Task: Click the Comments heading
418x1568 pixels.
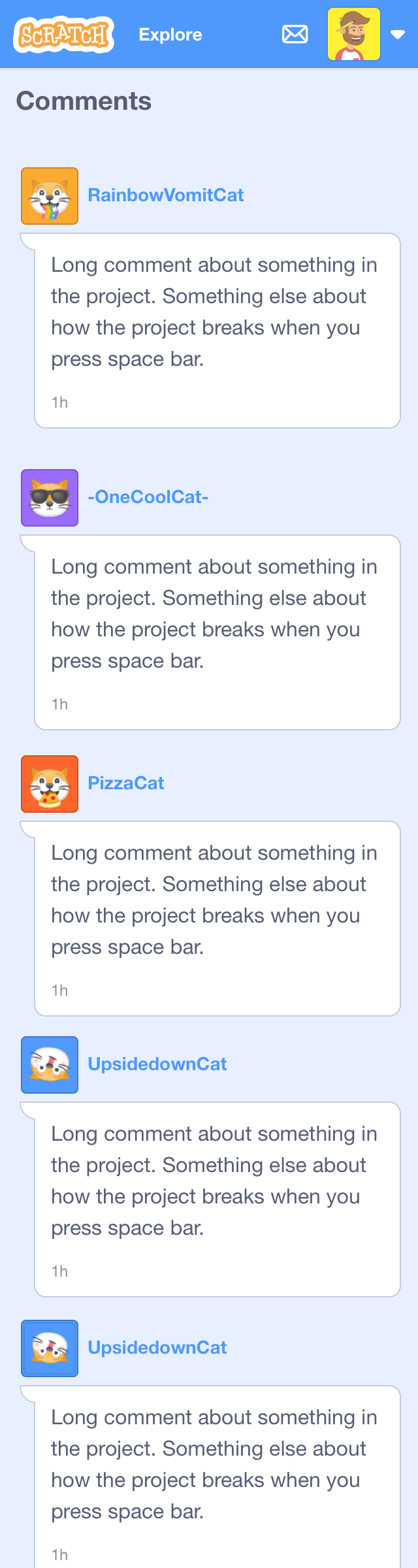Action: point(83,101)
